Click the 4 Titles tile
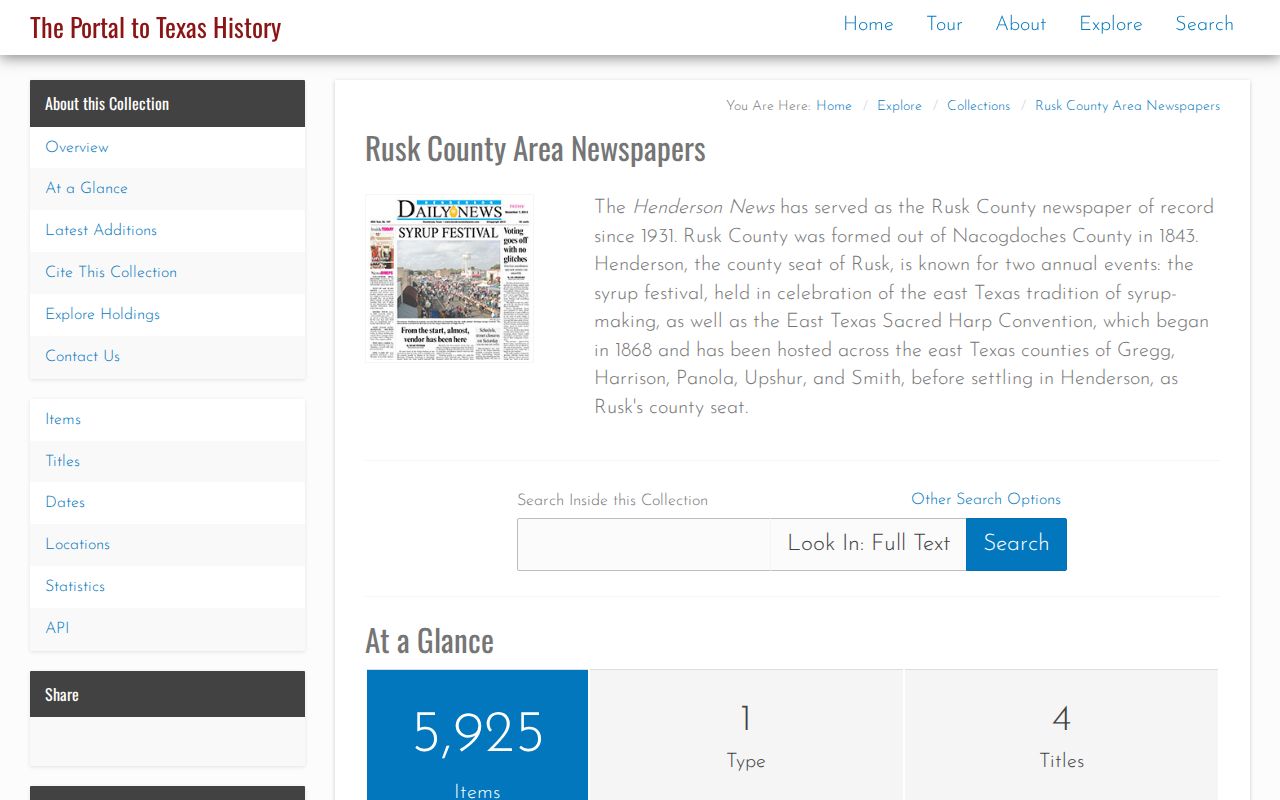The image size is (1280, 800). pos(1061,735)
